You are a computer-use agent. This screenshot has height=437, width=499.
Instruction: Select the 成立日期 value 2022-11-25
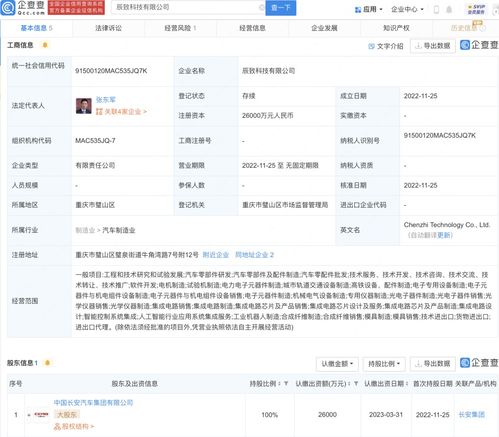tap(420, 96)
